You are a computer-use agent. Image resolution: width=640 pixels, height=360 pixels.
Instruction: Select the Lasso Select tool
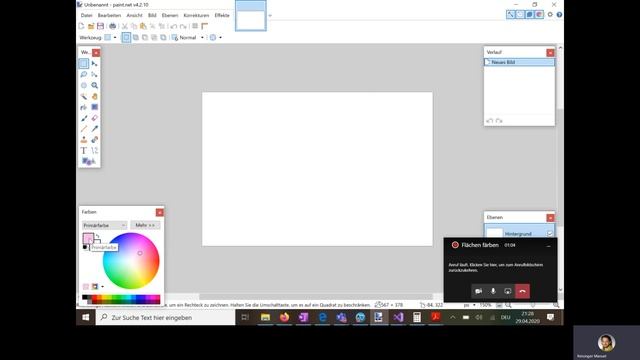coord(84,74)
